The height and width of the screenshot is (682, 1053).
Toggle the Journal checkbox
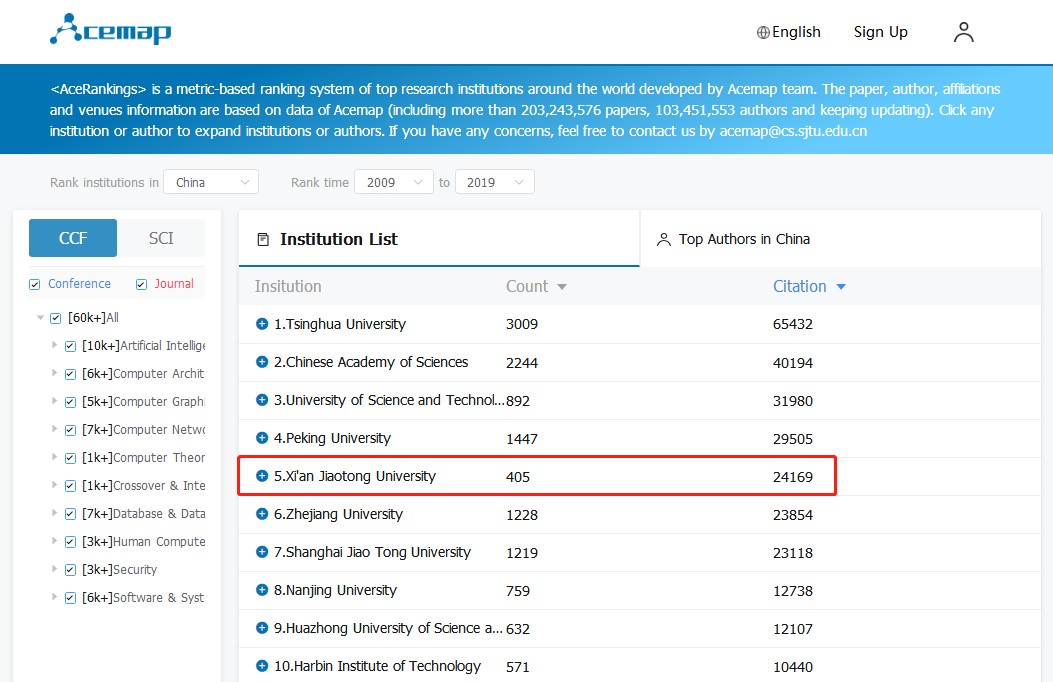click(141, 284)
